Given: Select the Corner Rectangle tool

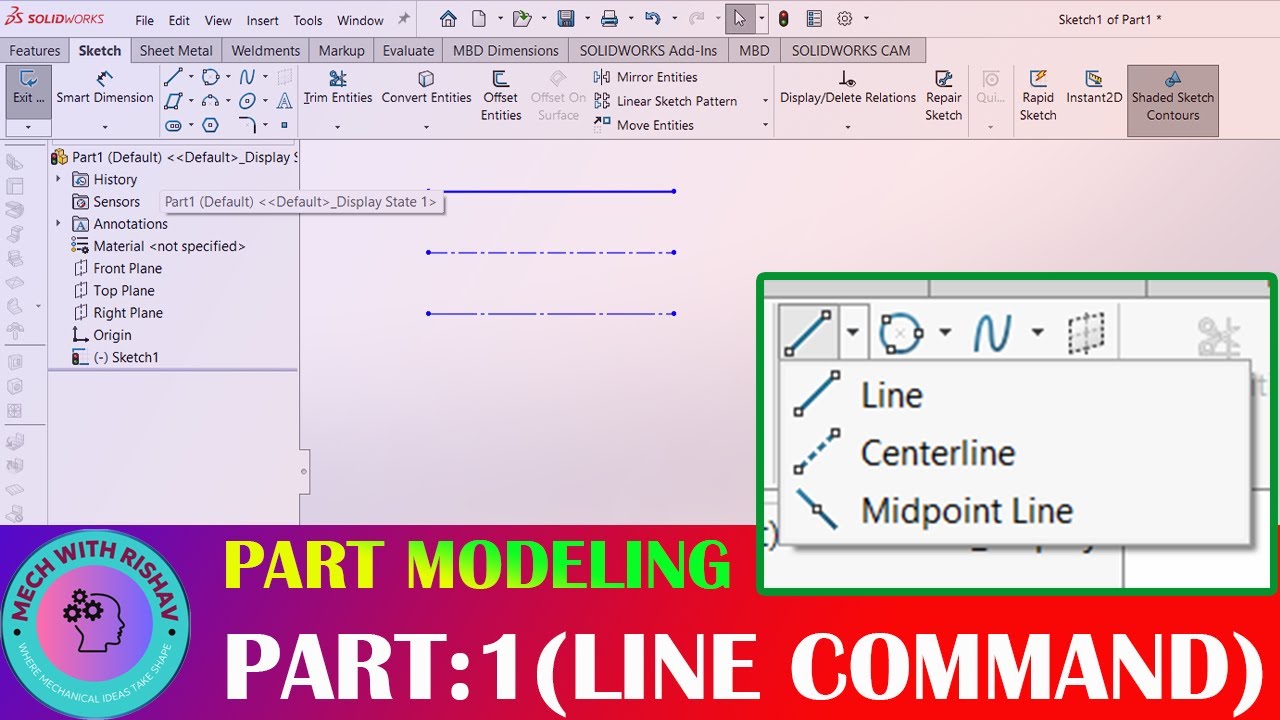Looking at the screenshot, I should 173,101.
